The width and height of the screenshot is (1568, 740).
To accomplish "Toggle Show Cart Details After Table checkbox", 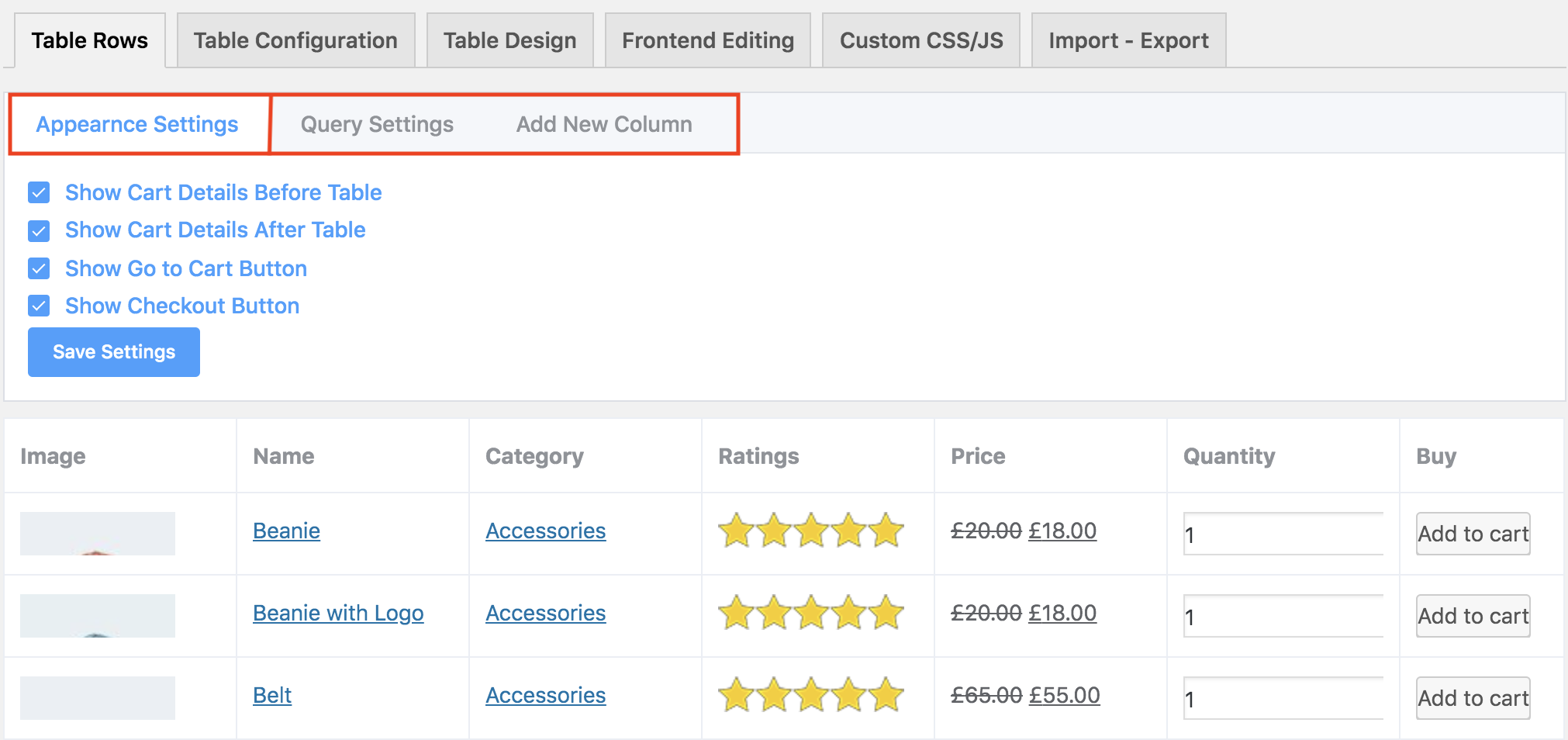I will click(39, 230).
